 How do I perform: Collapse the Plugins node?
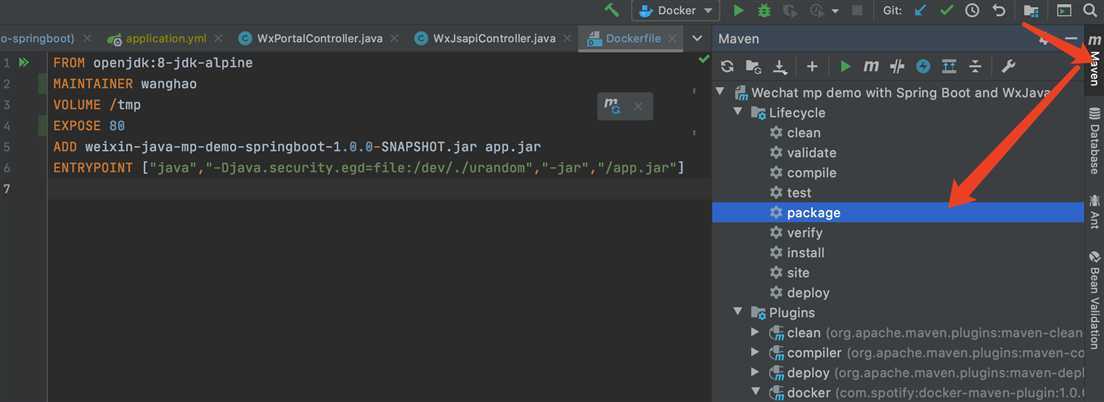(x=737, y=313)
